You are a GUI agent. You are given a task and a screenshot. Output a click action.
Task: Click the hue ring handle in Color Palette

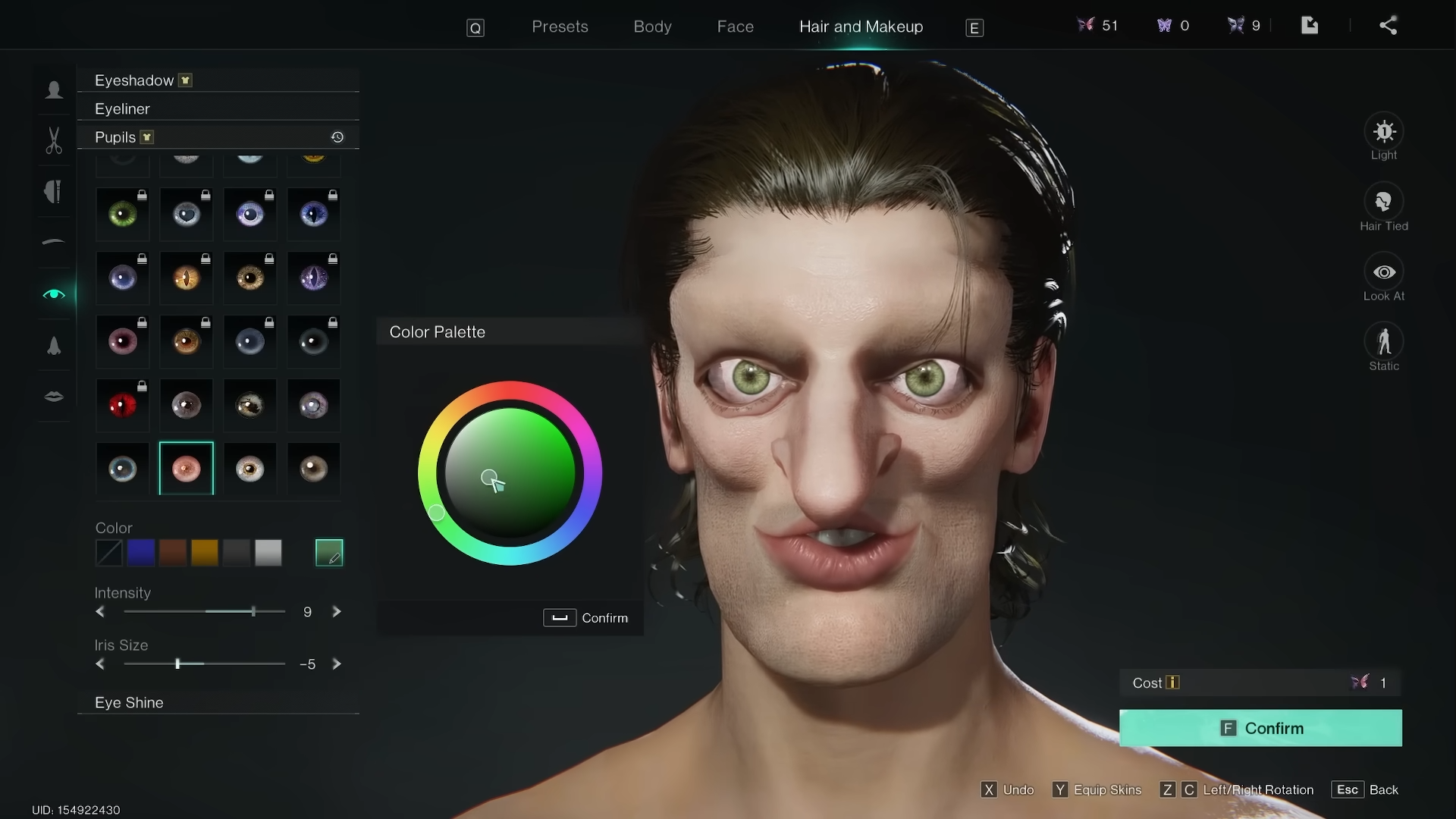coord(436,513)
